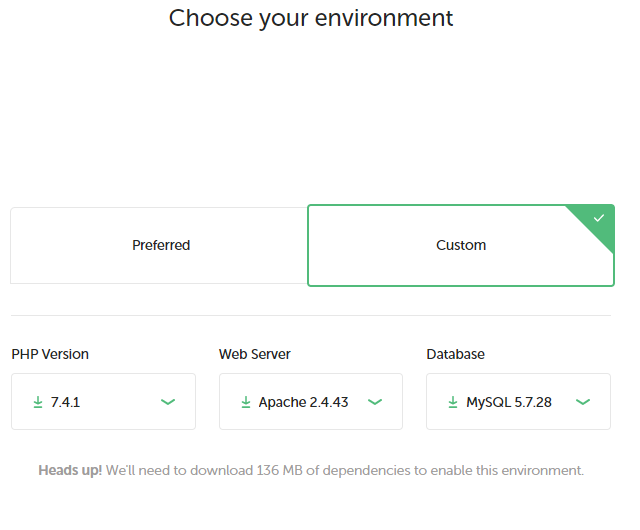Open the Database dropdown
This screenshot has height=530, width=640.
tap(518, 401)
